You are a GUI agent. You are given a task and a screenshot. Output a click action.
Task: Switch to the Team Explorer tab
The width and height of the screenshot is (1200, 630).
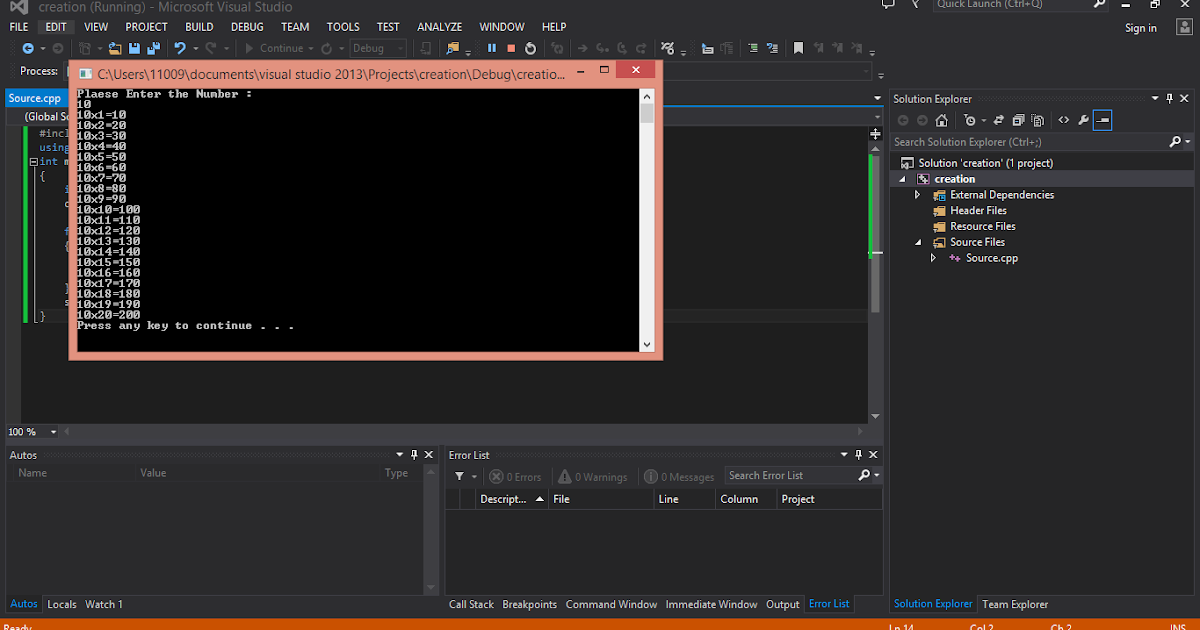point(1015,604)
